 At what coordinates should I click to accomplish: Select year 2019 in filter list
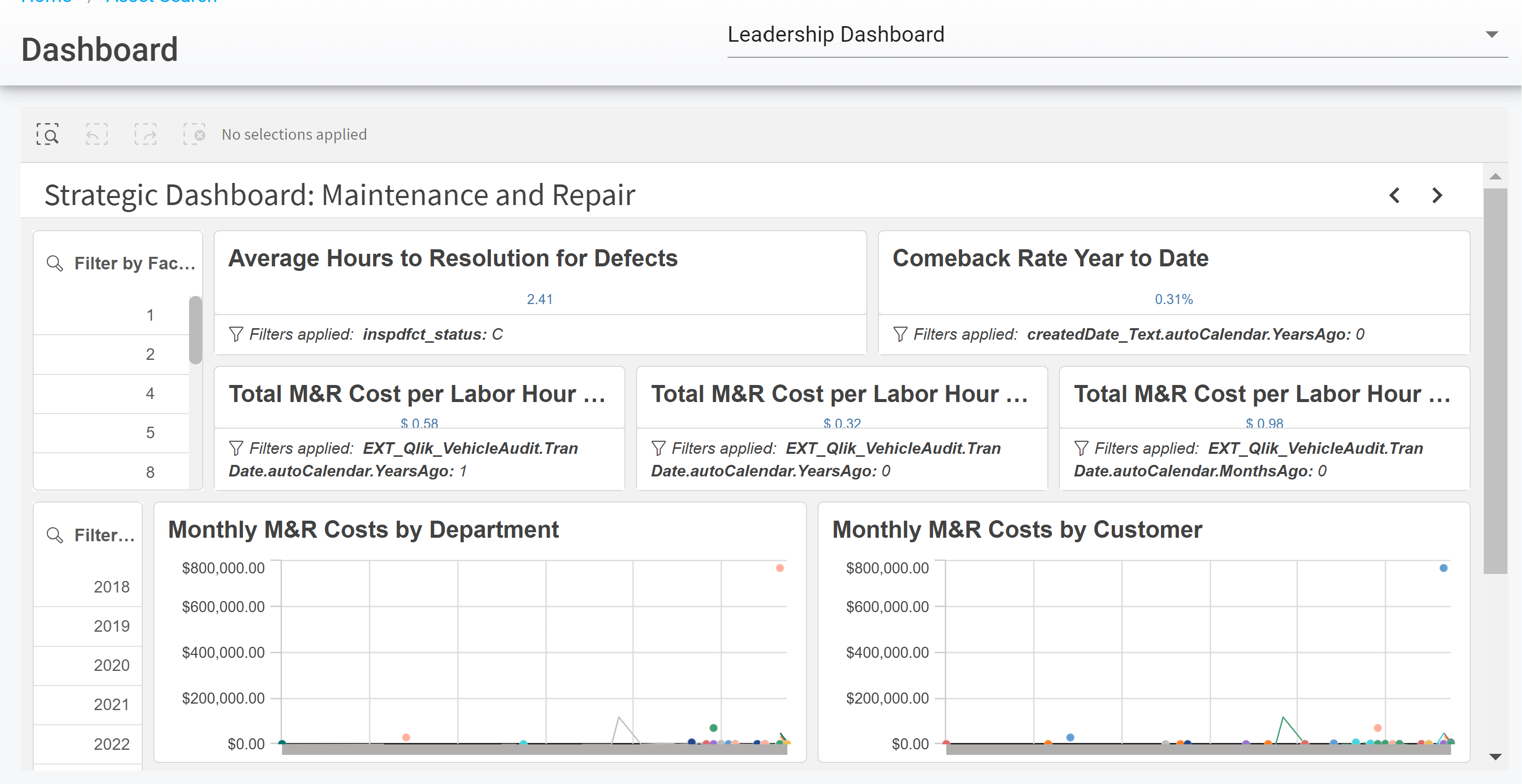click(x=112, y=626)
